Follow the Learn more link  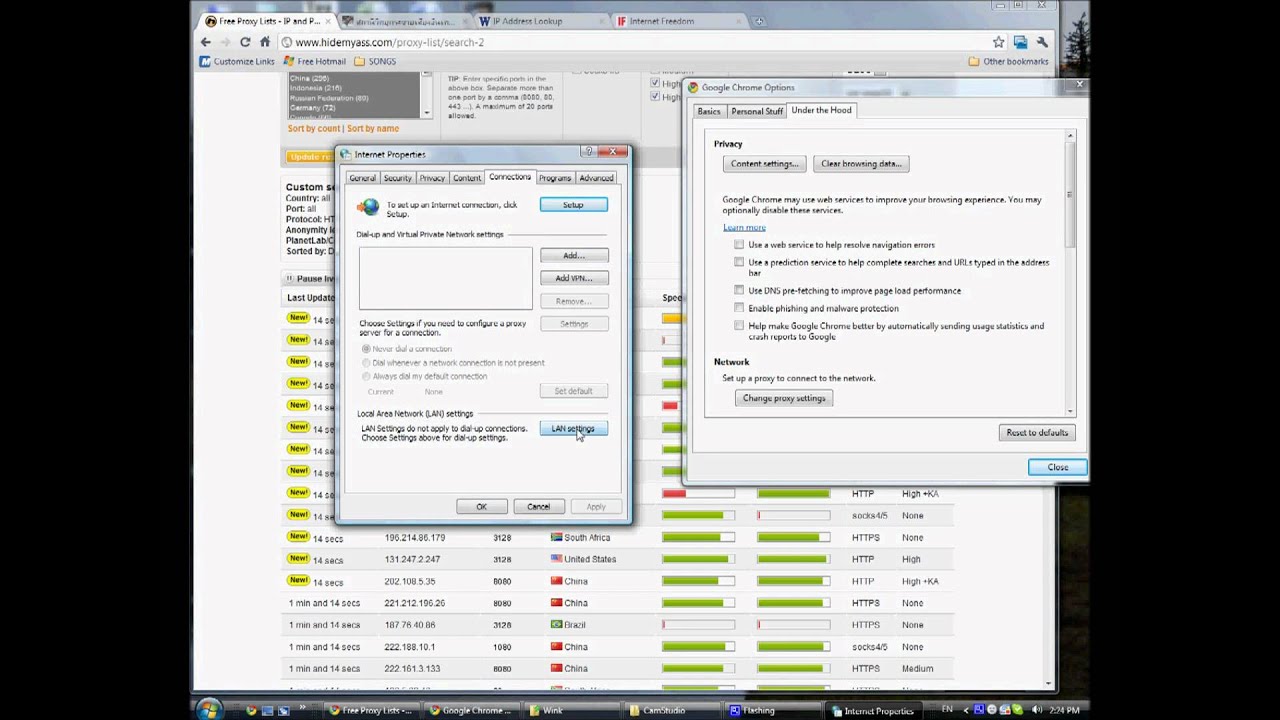point(744,227)
